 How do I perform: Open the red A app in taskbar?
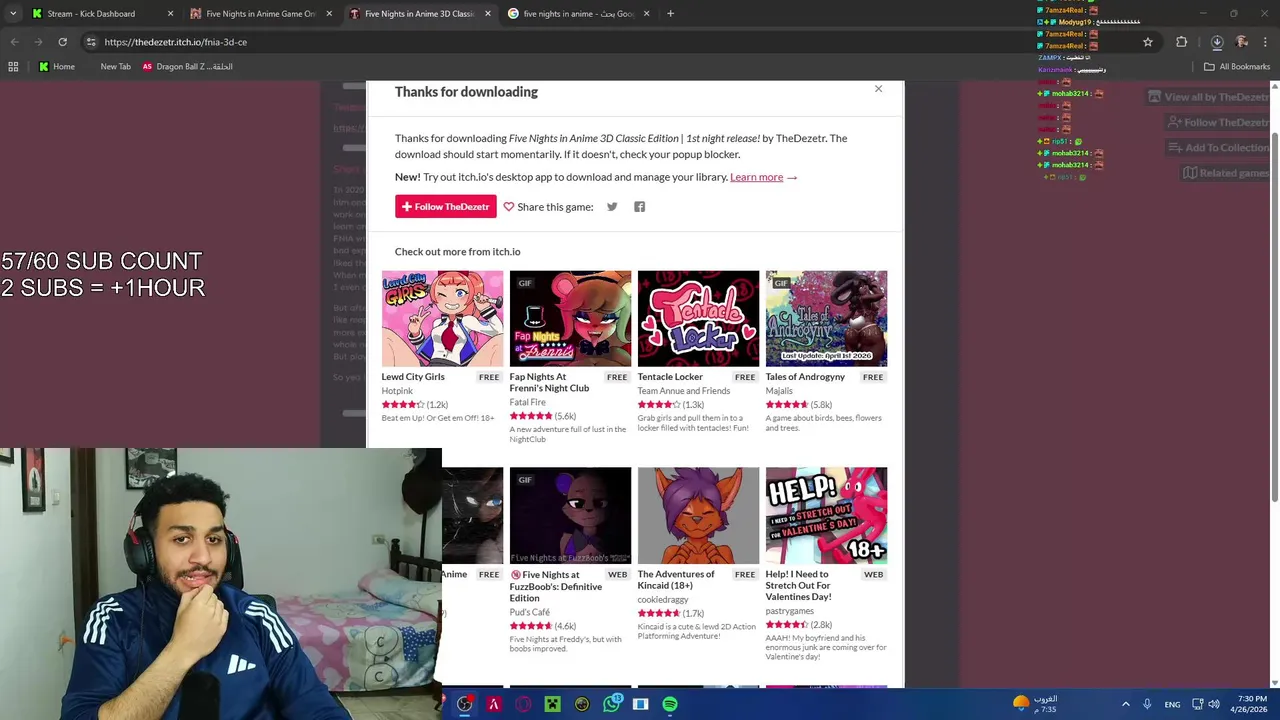point(494,704)
